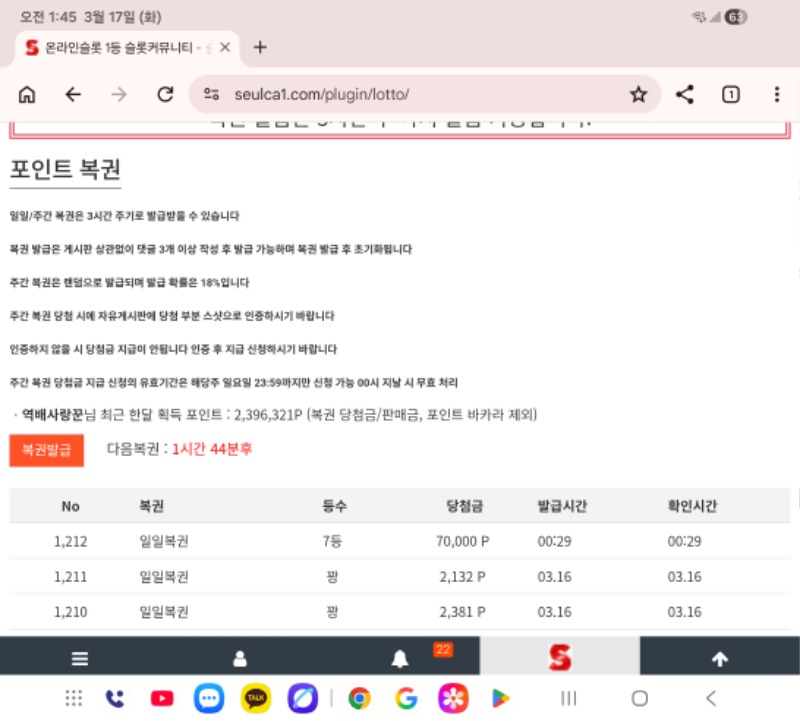Launch KakaoTalk from the taskbar
This screenshot has height=721, width=800.
pos(256,698)
